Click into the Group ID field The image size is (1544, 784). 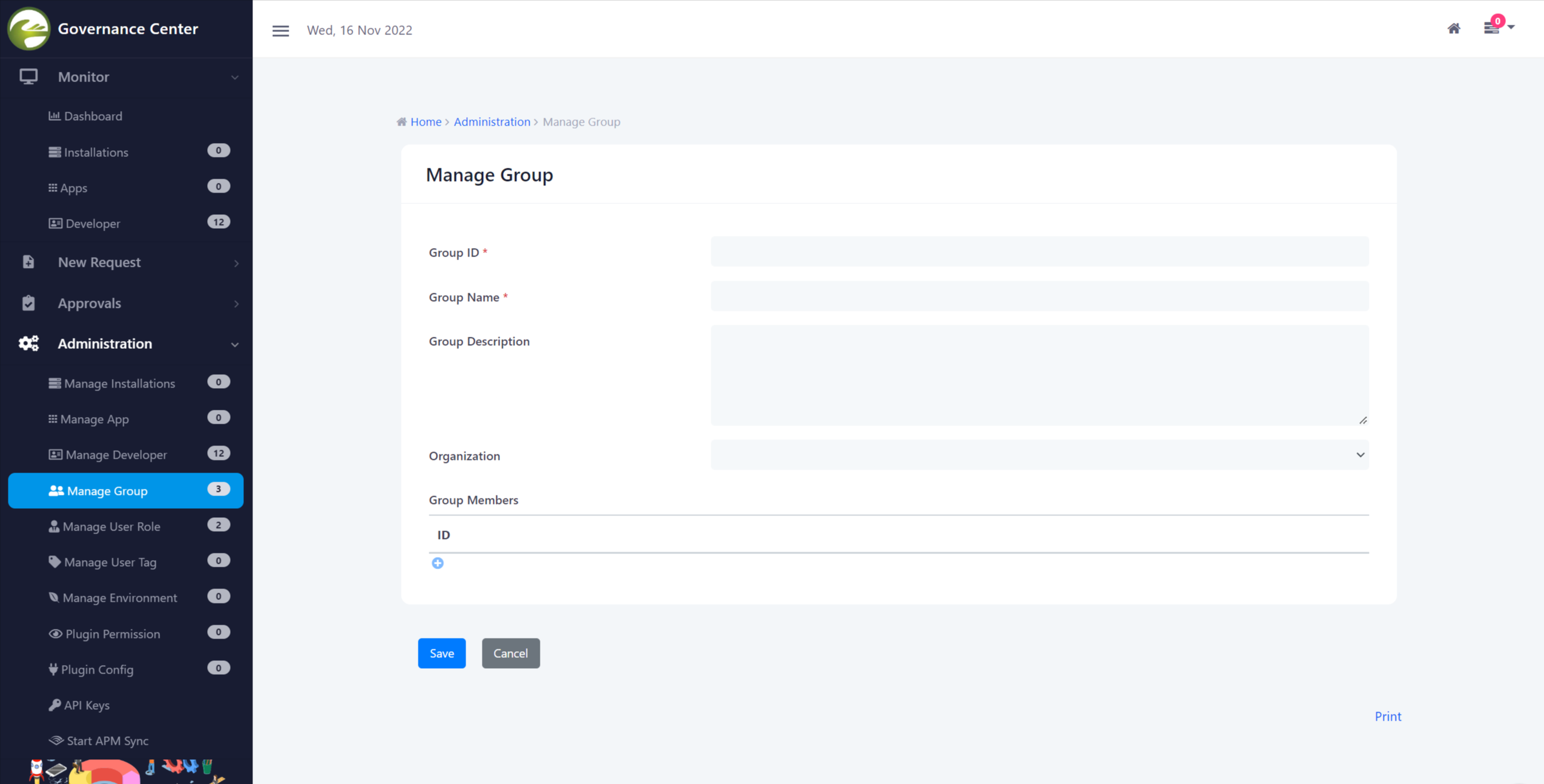click(x=1039, y=252)
